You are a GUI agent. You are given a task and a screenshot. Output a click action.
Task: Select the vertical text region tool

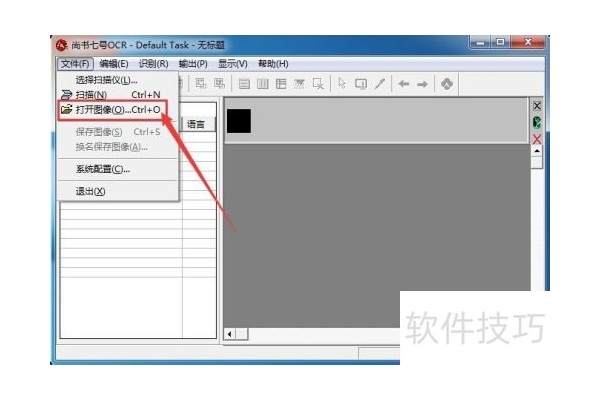262,83
